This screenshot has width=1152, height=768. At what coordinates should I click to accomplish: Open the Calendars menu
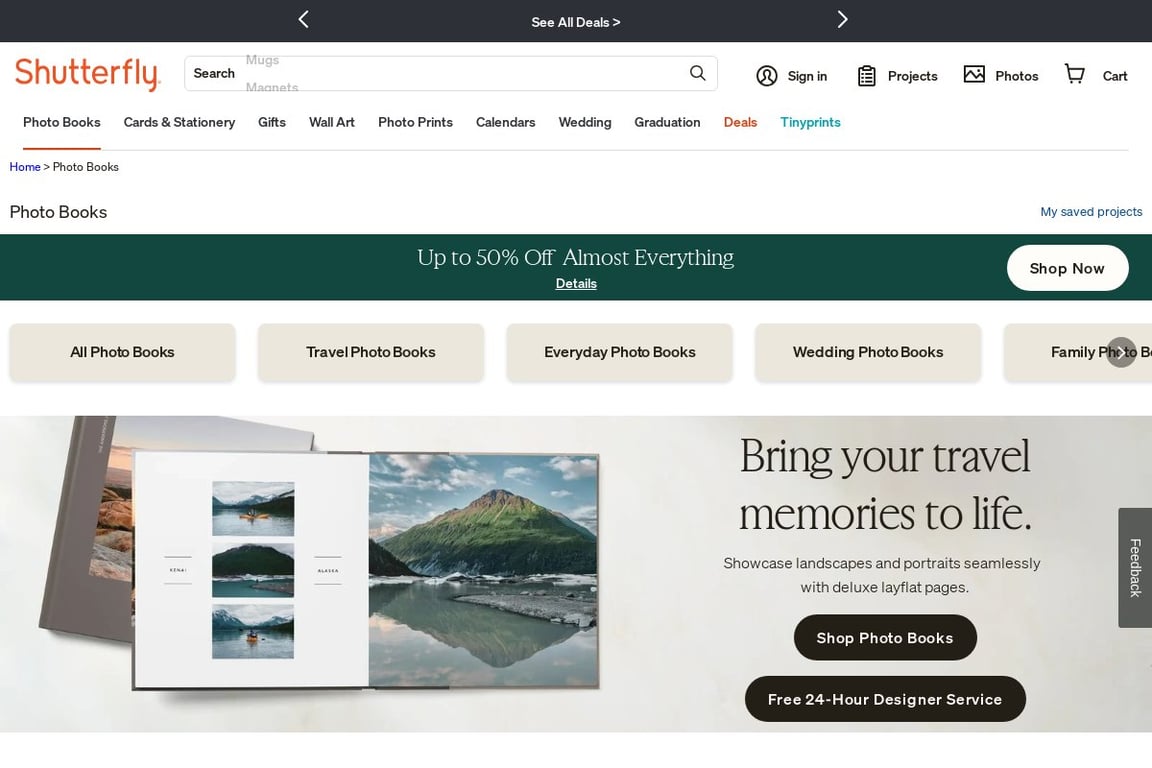click(x=505, y=123)
